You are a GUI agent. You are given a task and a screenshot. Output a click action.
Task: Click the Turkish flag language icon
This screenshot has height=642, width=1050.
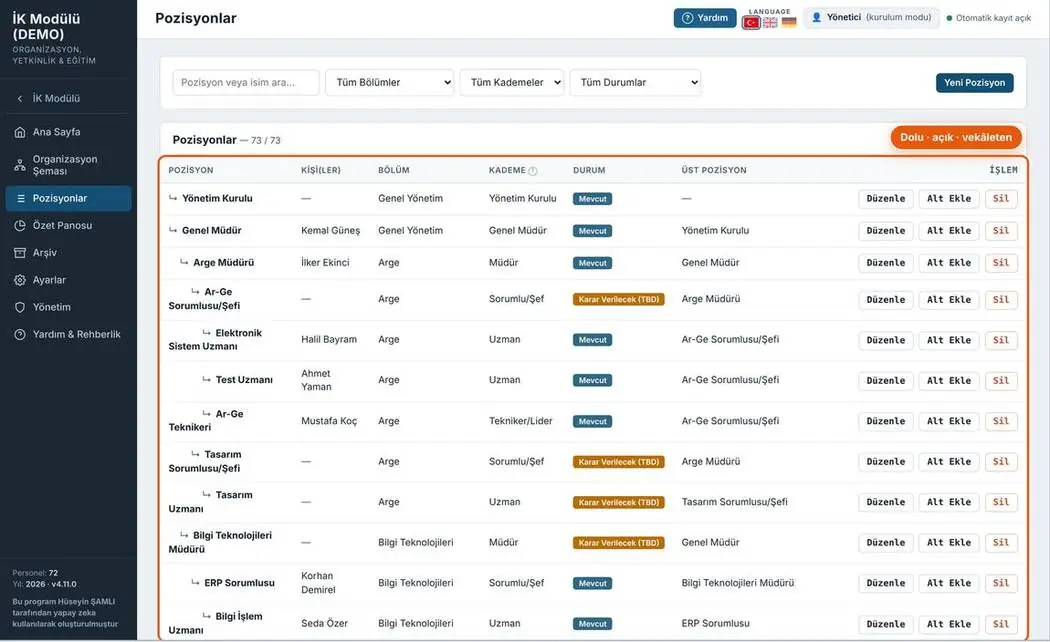coord(751,23)
